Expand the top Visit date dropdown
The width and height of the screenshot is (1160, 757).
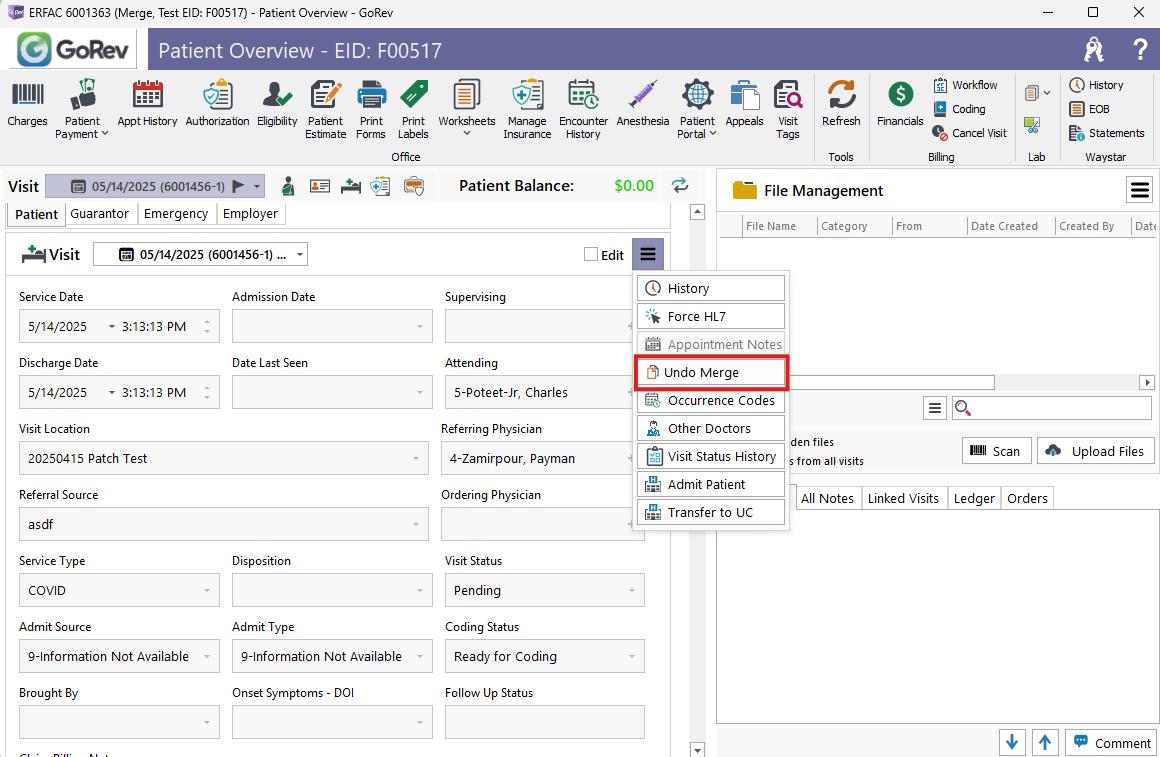pyautogui.click(x=257, y=186)
